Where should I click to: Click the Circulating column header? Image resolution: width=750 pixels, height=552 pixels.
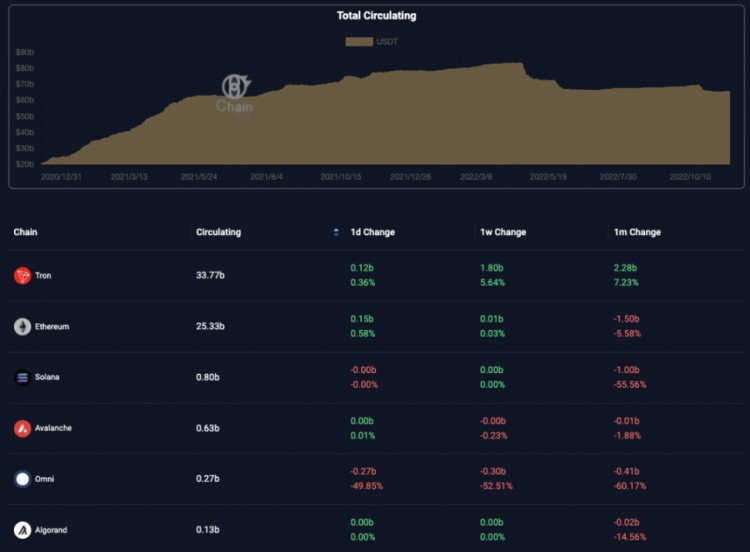click(x=219, y=232)
